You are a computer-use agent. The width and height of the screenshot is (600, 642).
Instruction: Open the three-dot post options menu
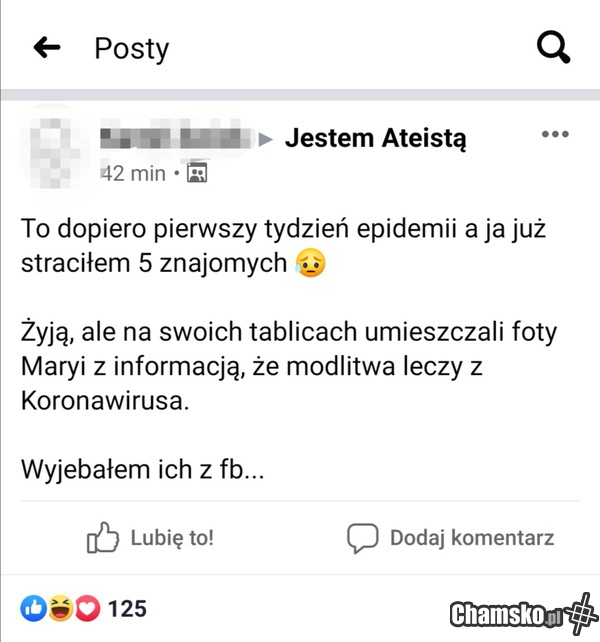[555, 134]
